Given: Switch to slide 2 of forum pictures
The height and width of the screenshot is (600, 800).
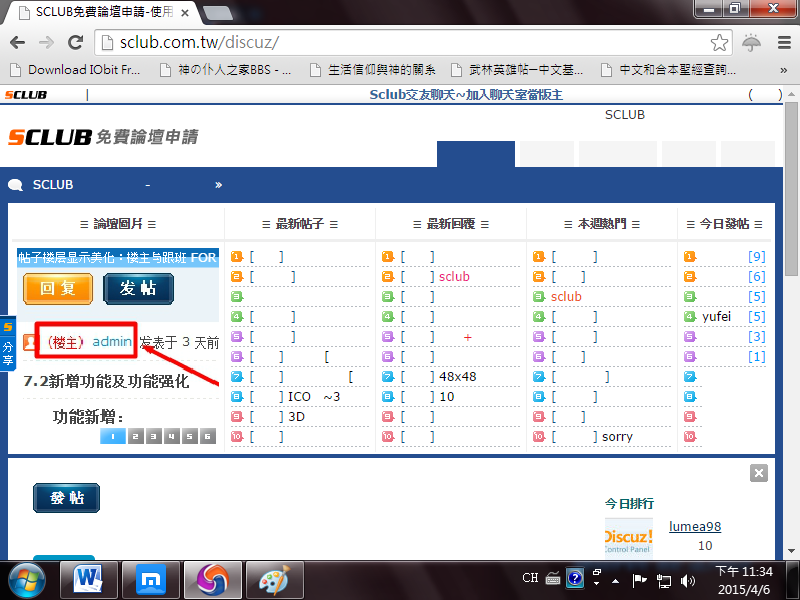Looking at the screenshot, I should (x=135, y=436).
